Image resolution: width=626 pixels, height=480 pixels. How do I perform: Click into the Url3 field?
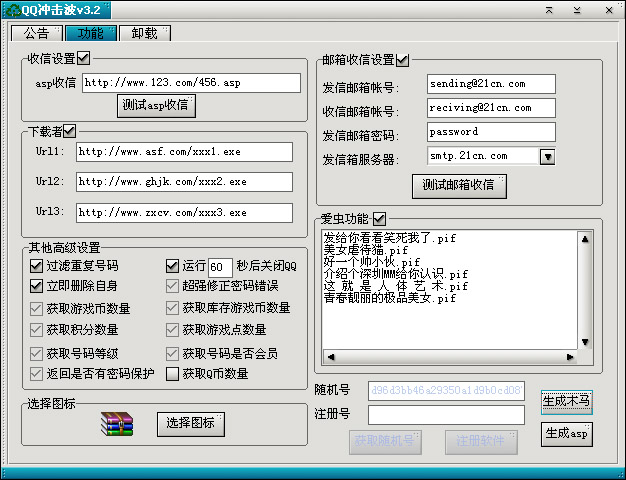click(x=184, y=213)
